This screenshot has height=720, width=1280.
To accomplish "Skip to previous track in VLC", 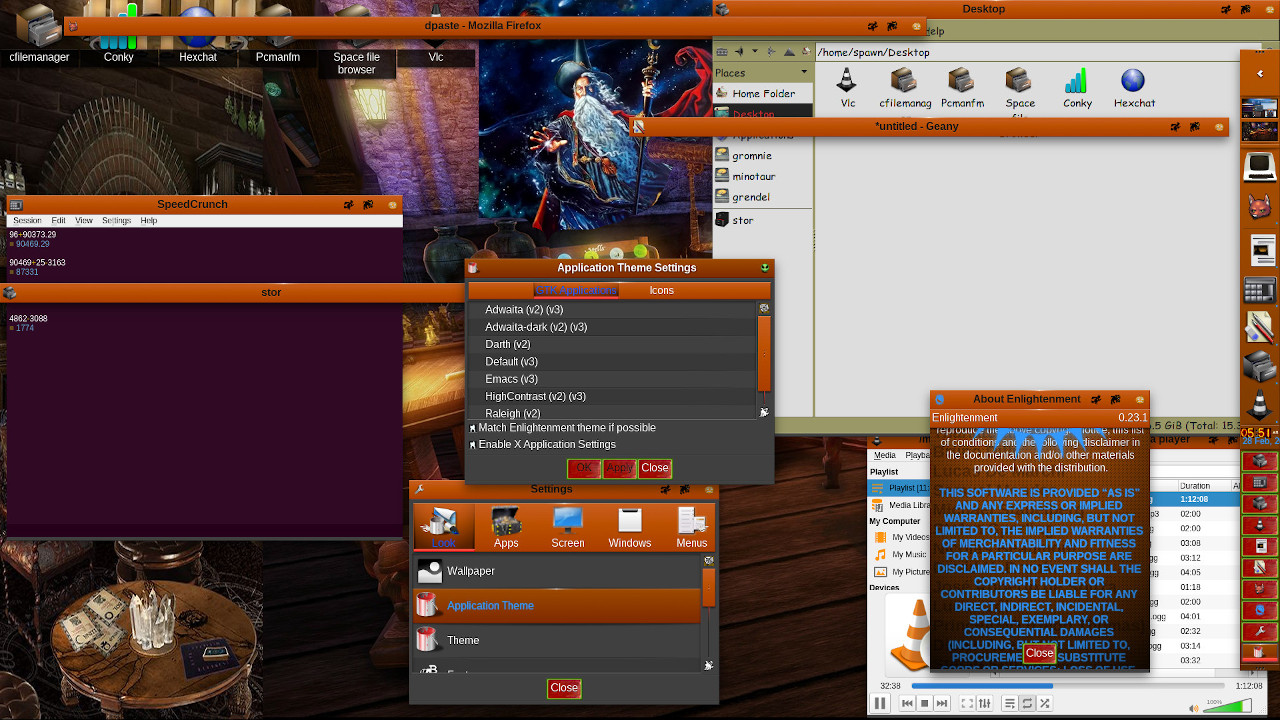I will click(907, 704).
